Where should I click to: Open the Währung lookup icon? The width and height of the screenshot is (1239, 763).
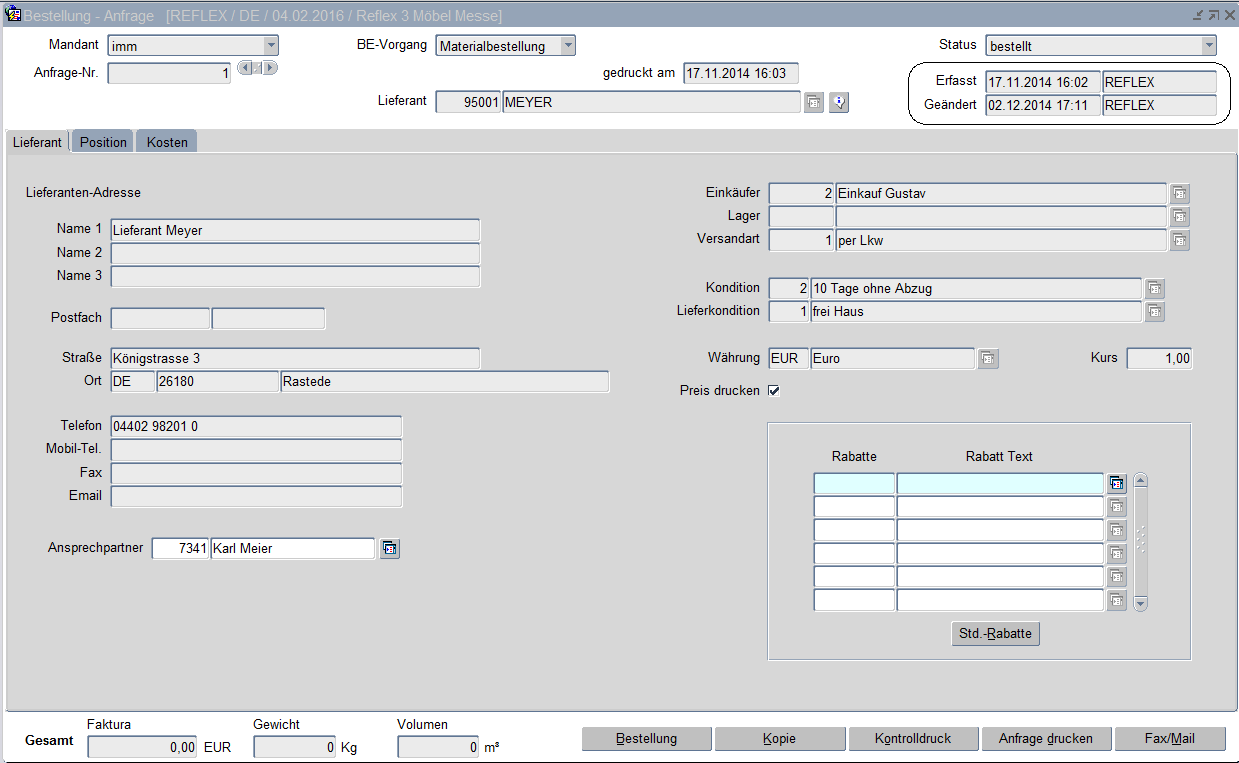(987, 359)
